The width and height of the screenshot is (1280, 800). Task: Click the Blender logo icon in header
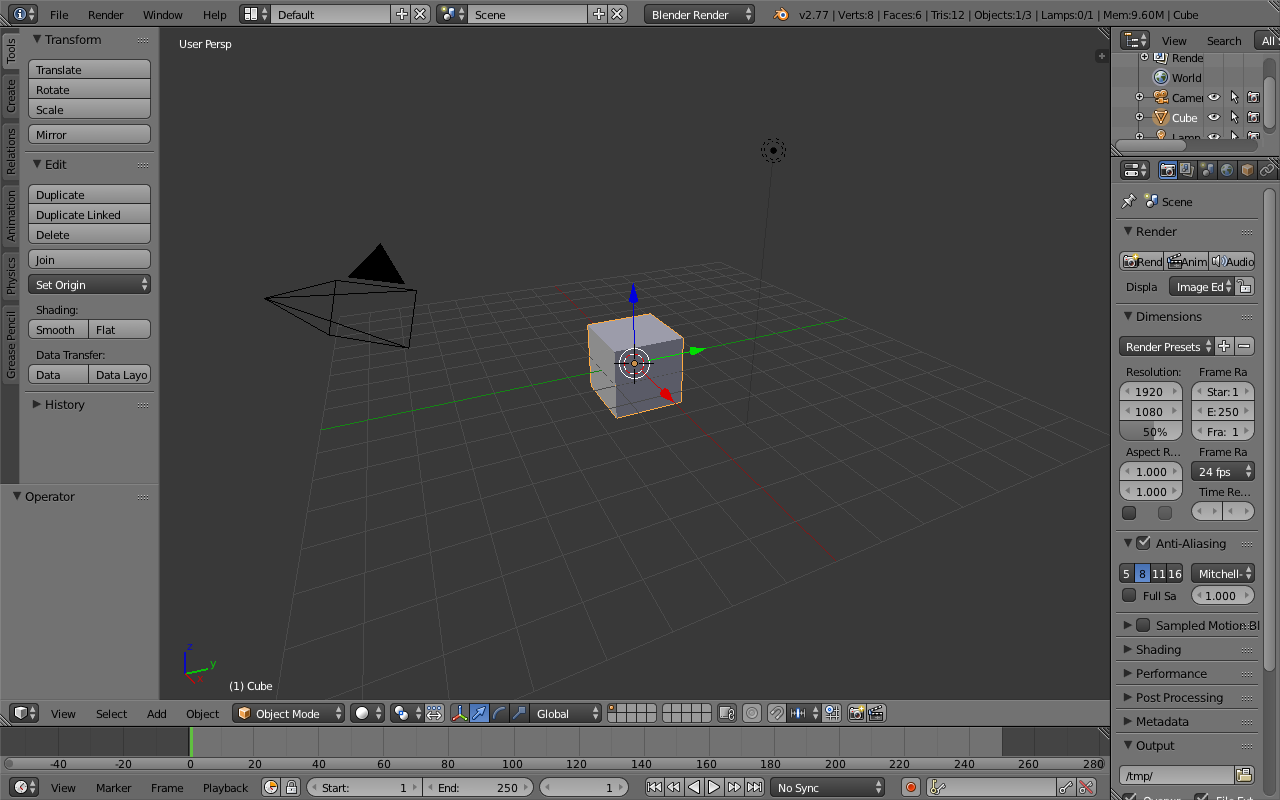[780, 15]
